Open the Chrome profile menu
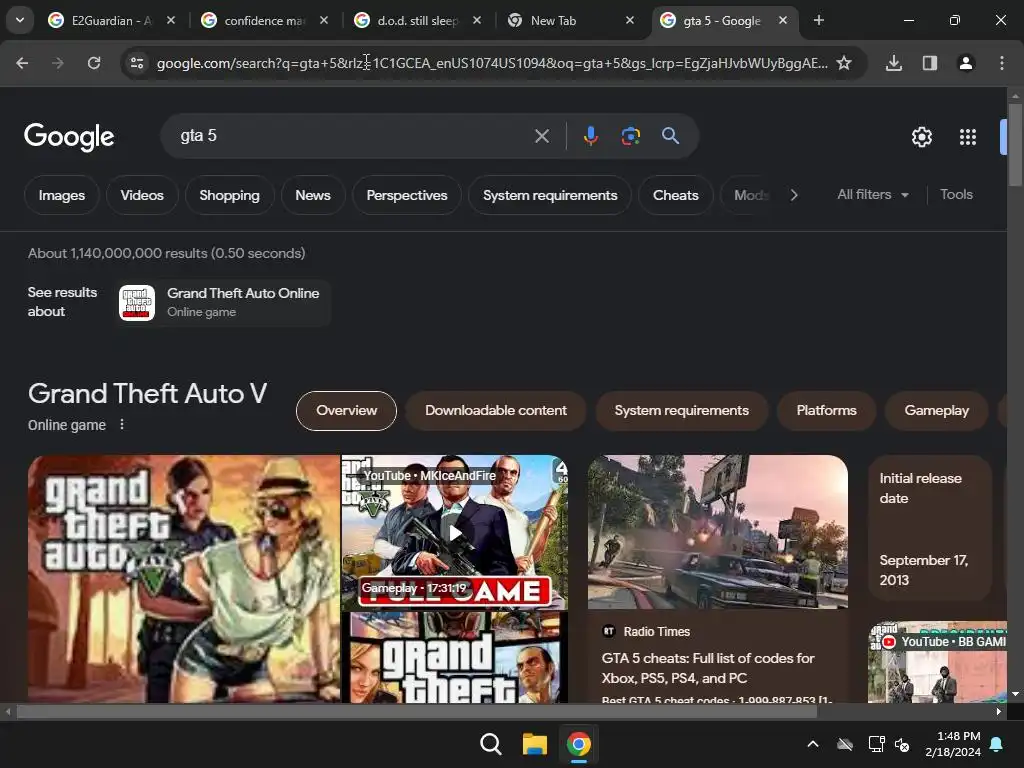The height and width of the screenshot is (768, 1024). [966, 63]
